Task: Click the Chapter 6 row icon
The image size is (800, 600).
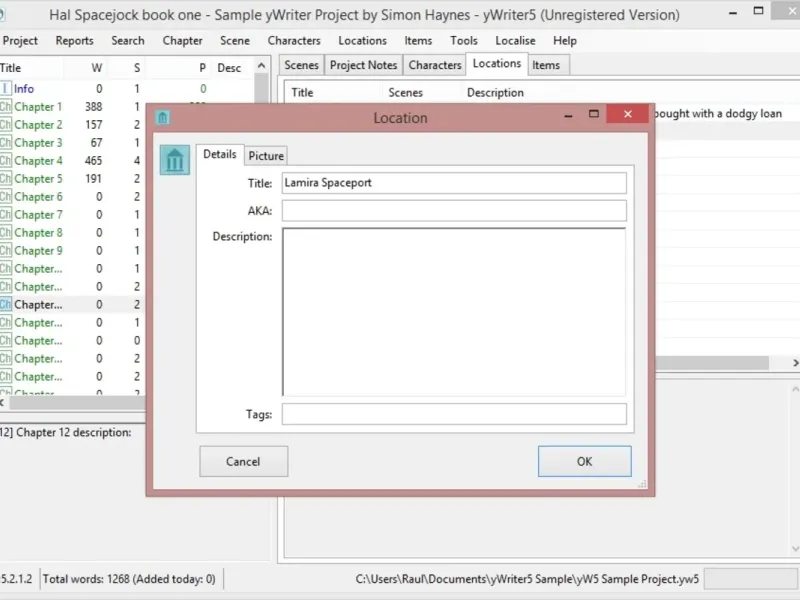Action: click(x=5, y=196)
